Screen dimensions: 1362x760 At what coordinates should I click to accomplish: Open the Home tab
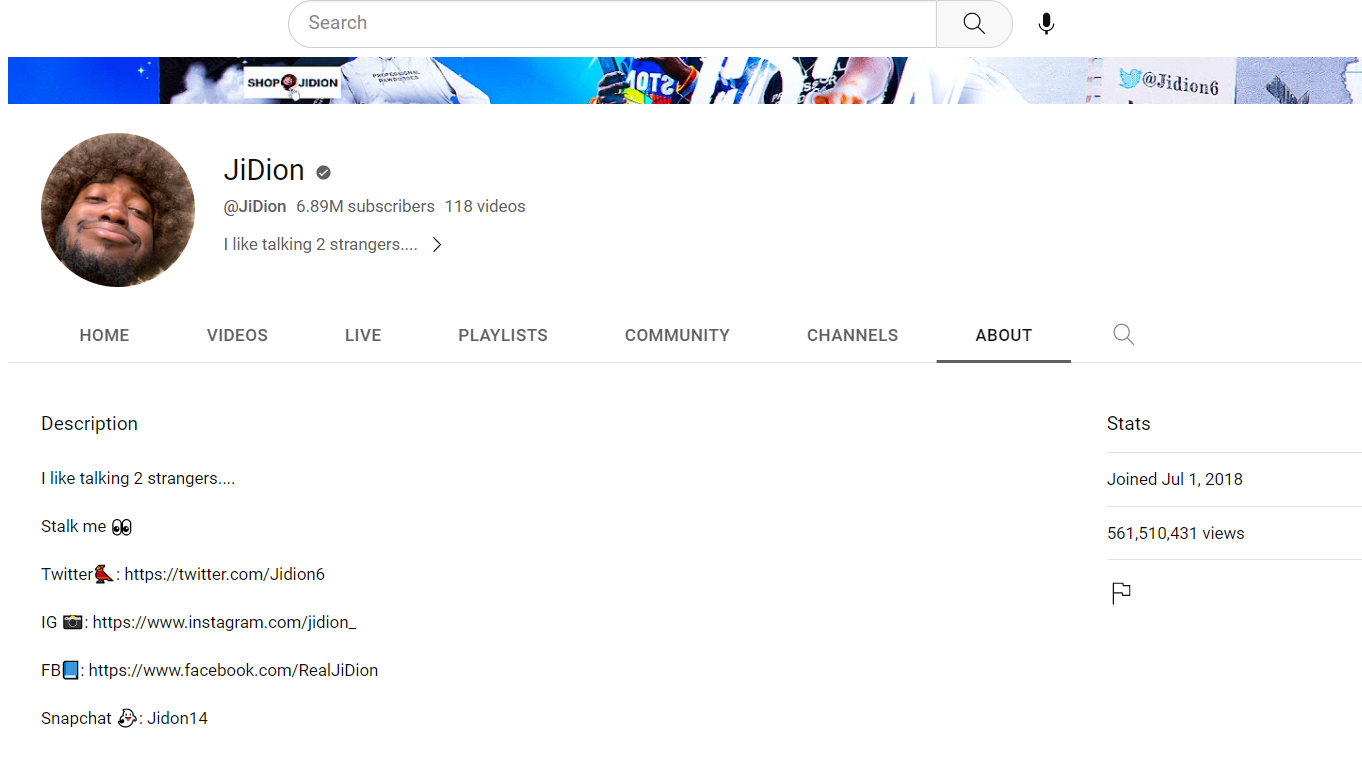tap(104, 336)
